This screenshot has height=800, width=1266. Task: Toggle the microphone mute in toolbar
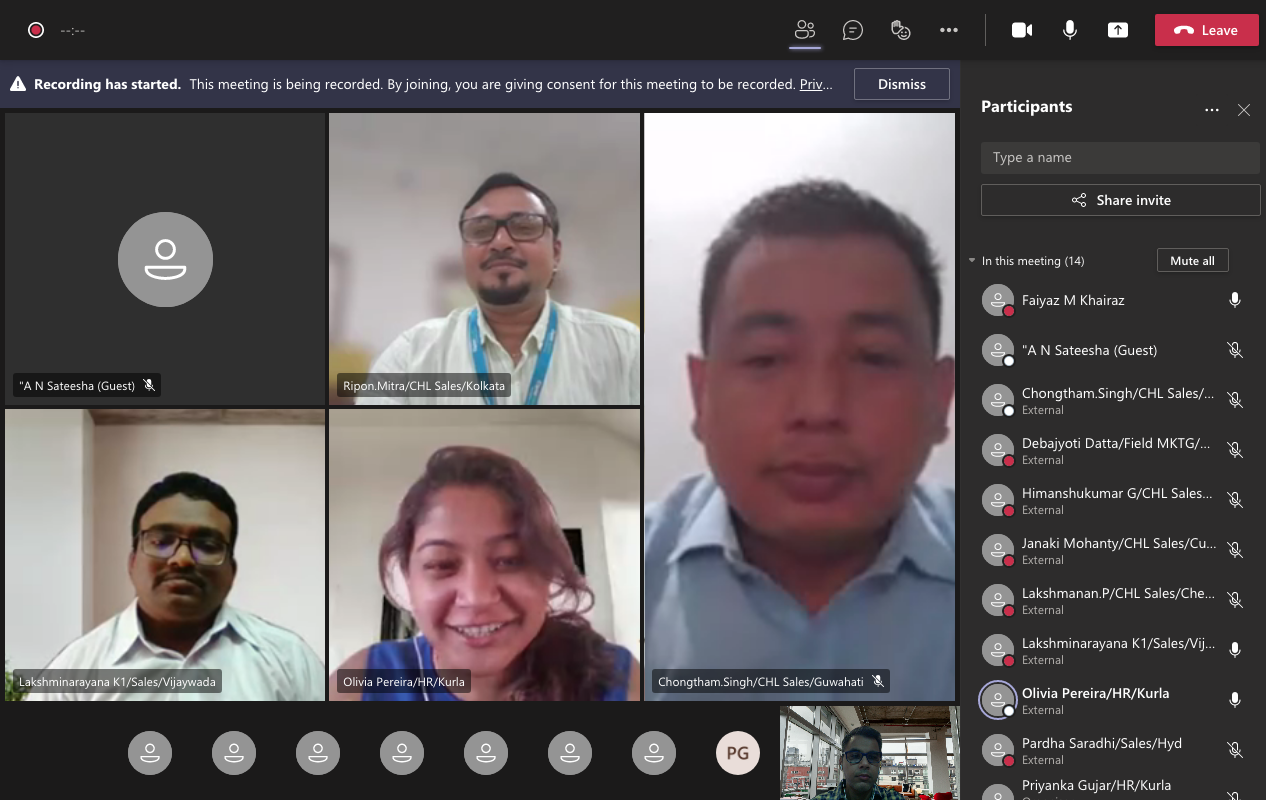pyautogui.click(x=1070, y=30)
